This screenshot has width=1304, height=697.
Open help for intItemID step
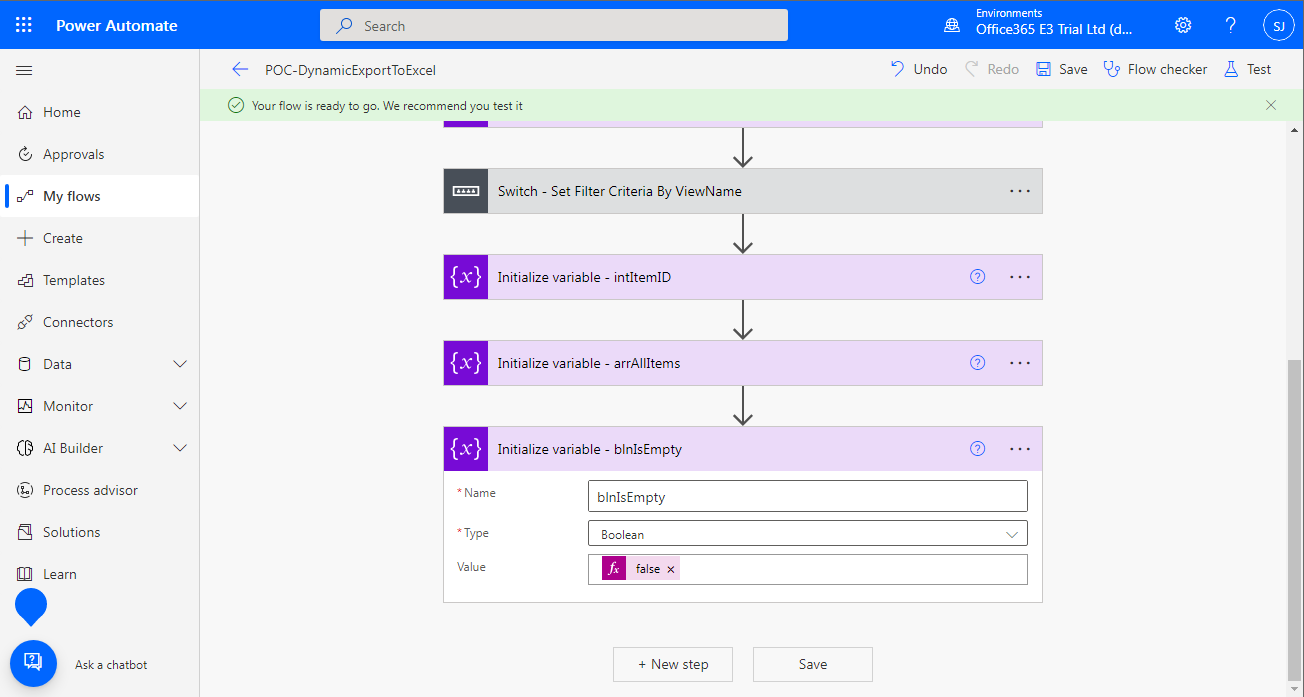point(978,277)
